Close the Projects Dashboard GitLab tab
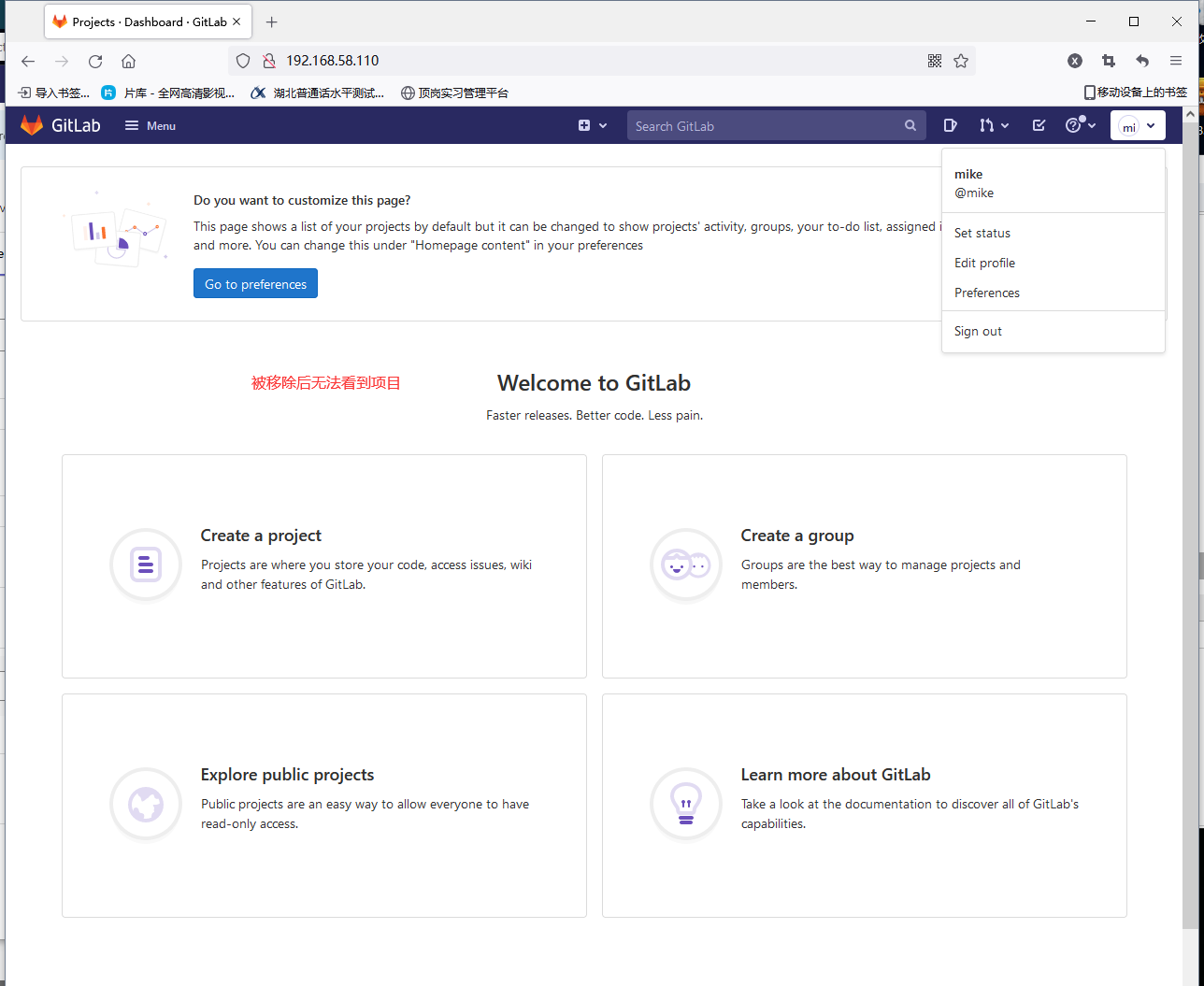The height and width of the screenshot is (986, 1204). 238,21
